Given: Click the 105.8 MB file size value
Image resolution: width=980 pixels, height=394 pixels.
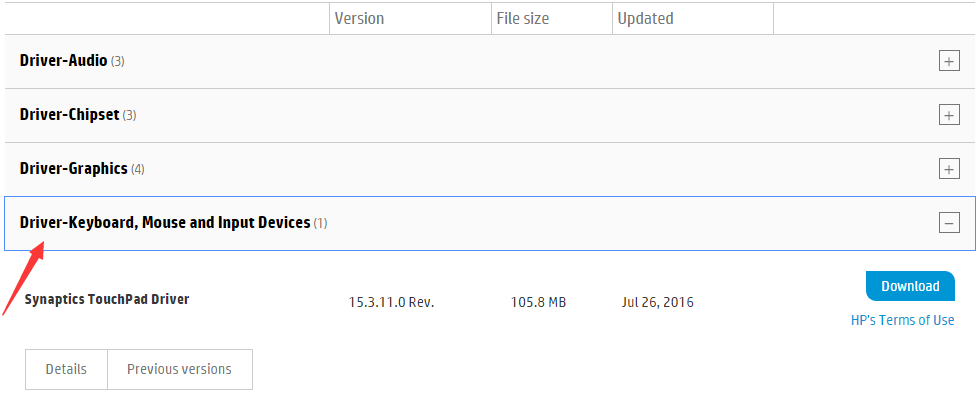Looking at the screenshot, I should click(x=538, y=303).
